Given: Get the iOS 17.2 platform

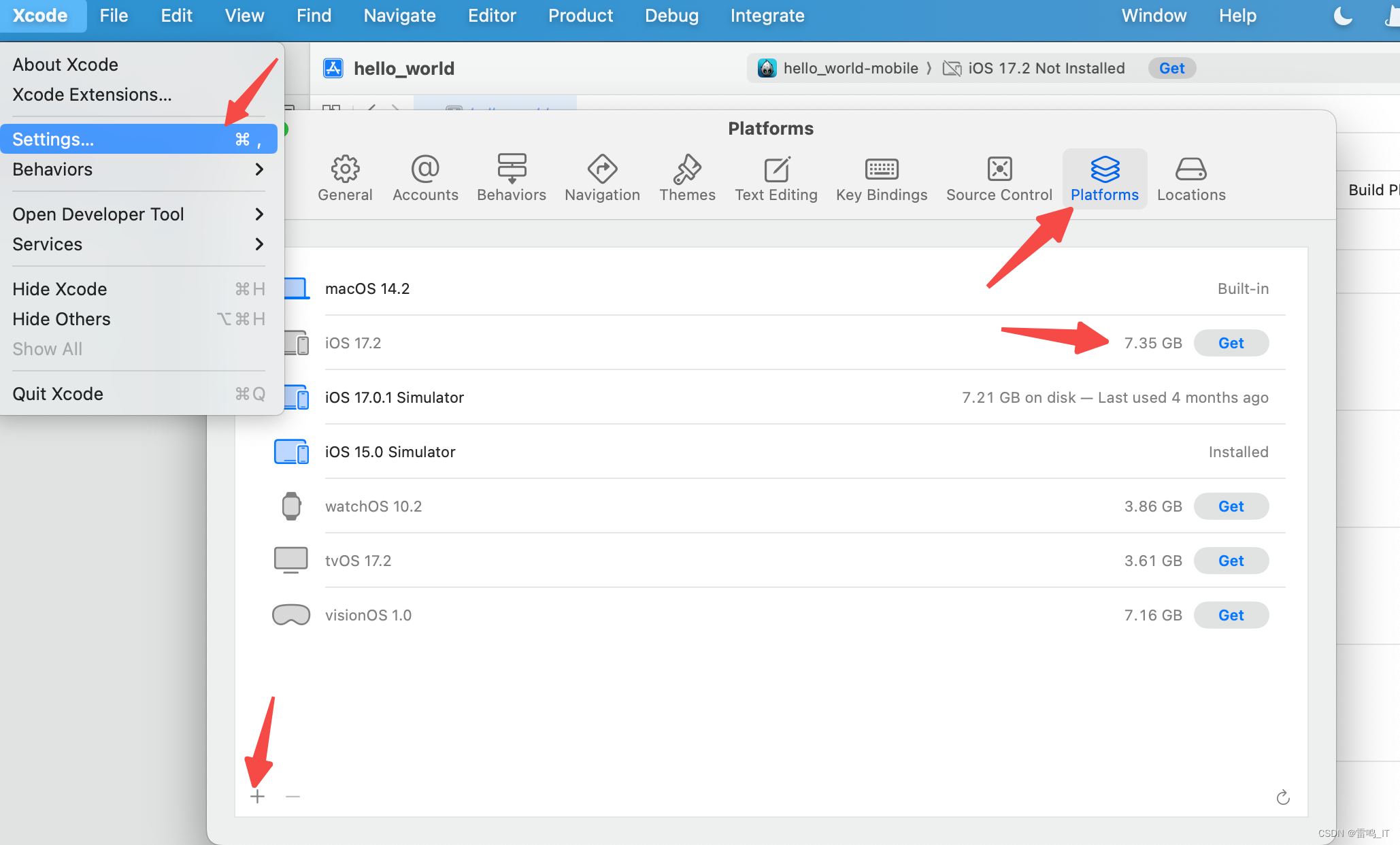Looking at the screenshot, I should [x=1231, y=343].
